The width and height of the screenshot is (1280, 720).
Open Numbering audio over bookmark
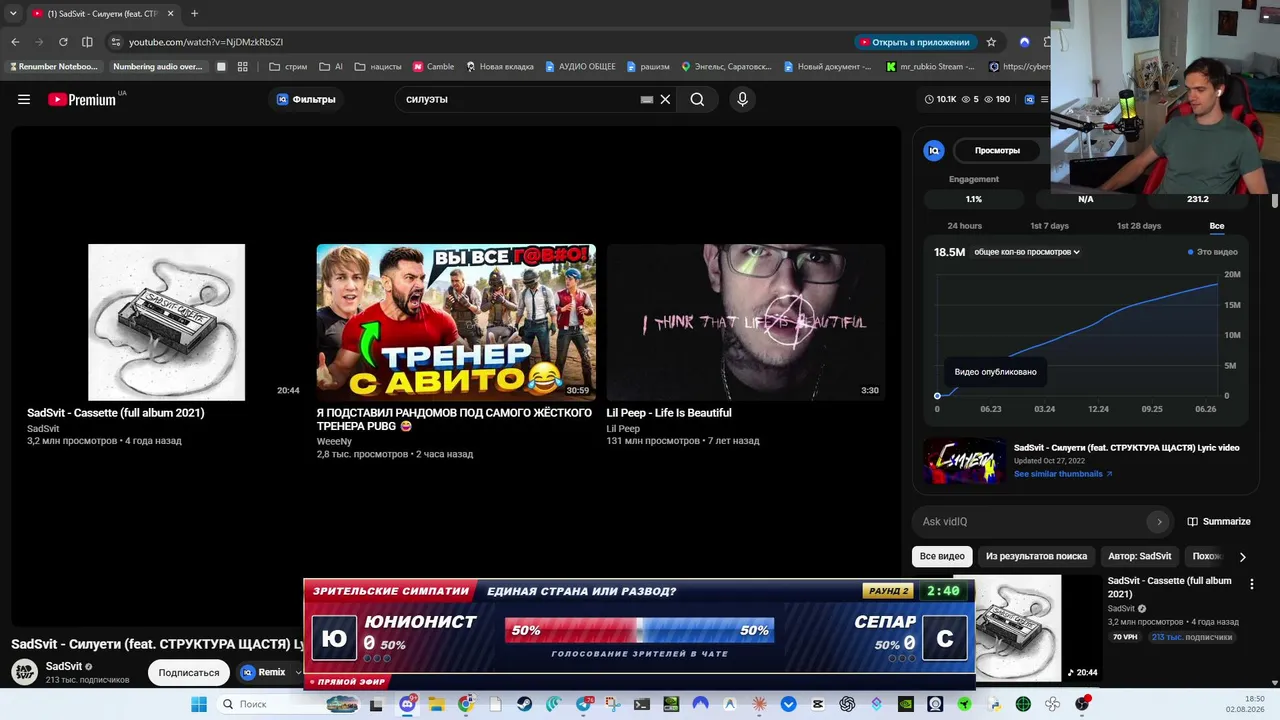(x=158, y=67)
